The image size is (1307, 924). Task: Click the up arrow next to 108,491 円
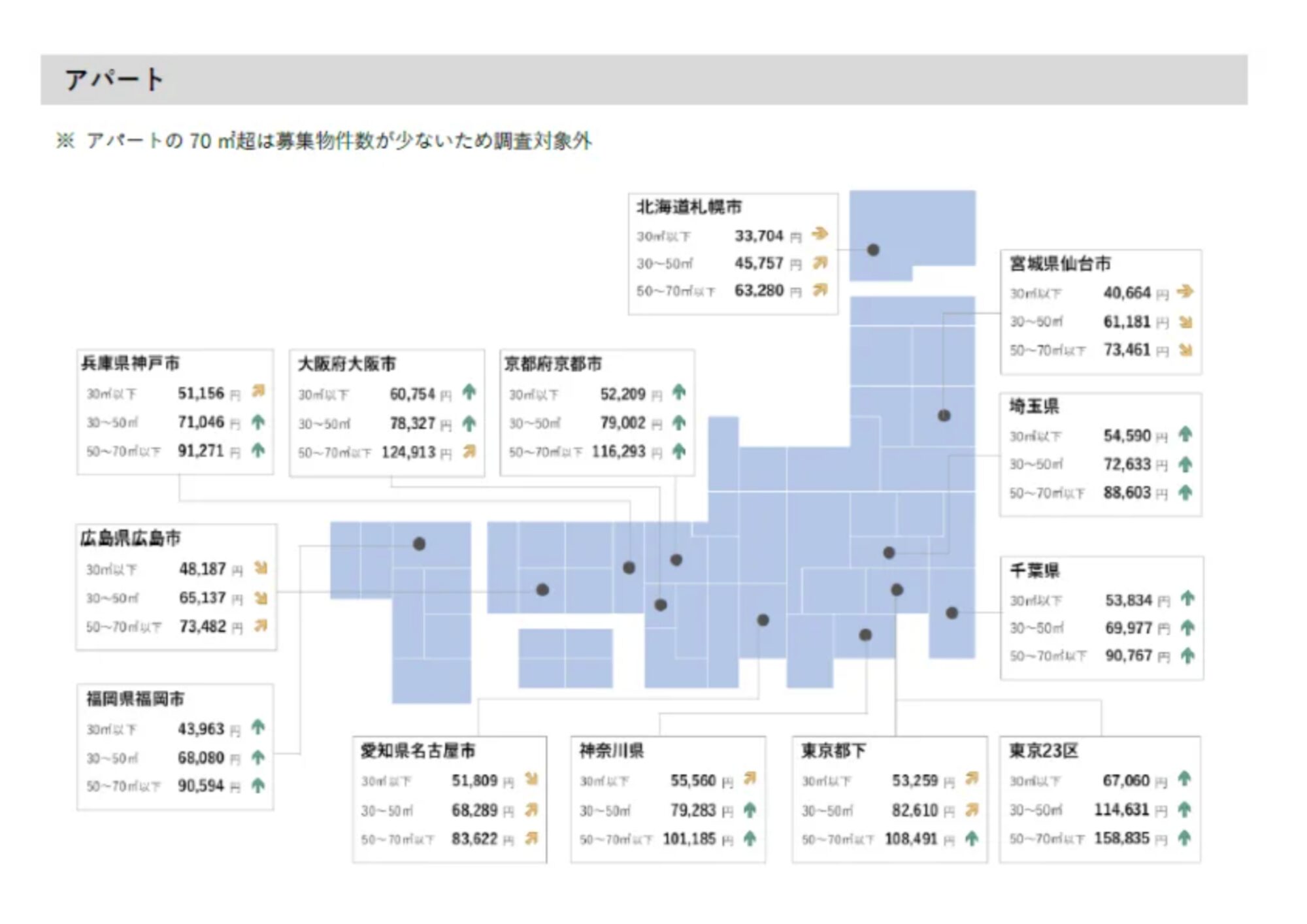click(972, 838)
